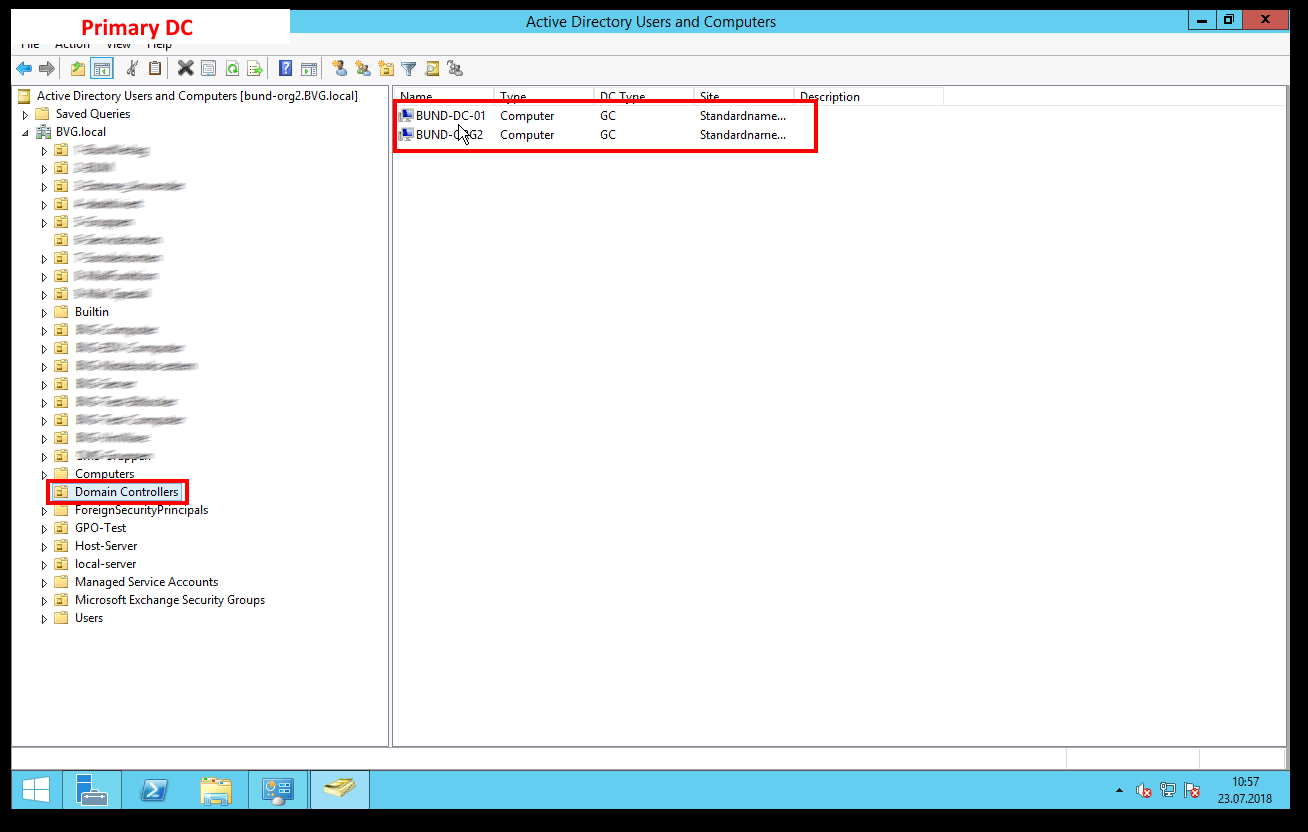Select ForeignSecurityPrincipals in the tree

point(141,510)
